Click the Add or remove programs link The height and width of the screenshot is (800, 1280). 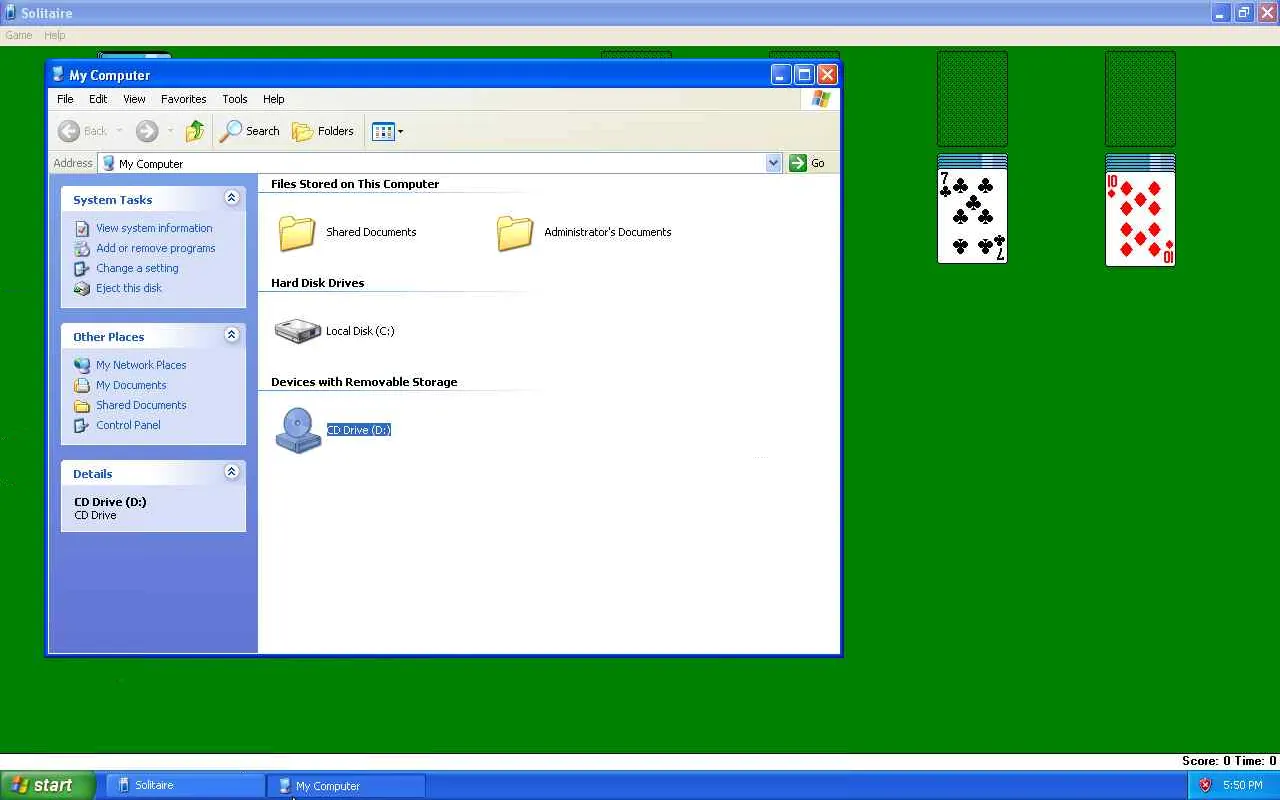coord(156,248)
